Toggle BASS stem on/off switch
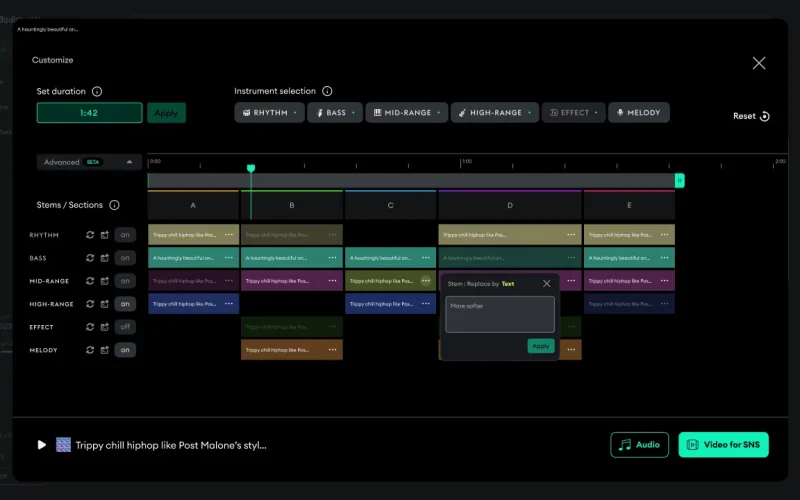The height and width of the screenshot is (500, 800). pyautogui.click(x=125, y=258)
